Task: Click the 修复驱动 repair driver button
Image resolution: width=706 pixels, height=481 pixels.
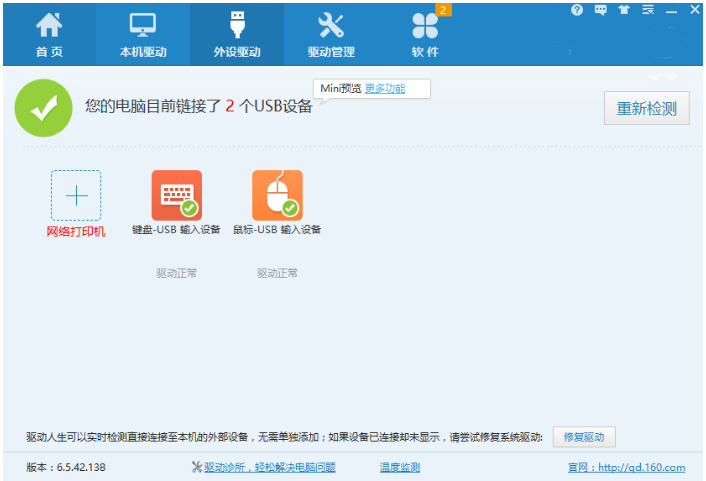Action: [584, 437]
